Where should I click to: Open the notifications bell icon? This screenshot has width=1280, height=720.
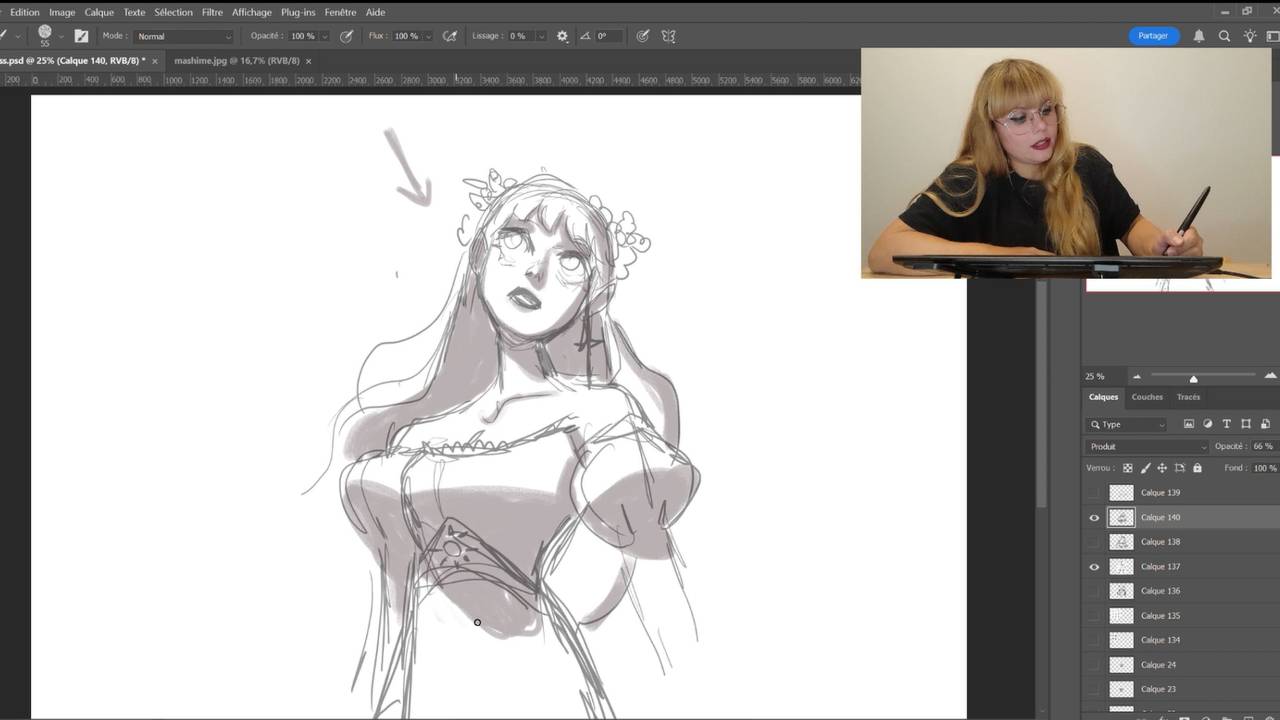click(1199, 36)
